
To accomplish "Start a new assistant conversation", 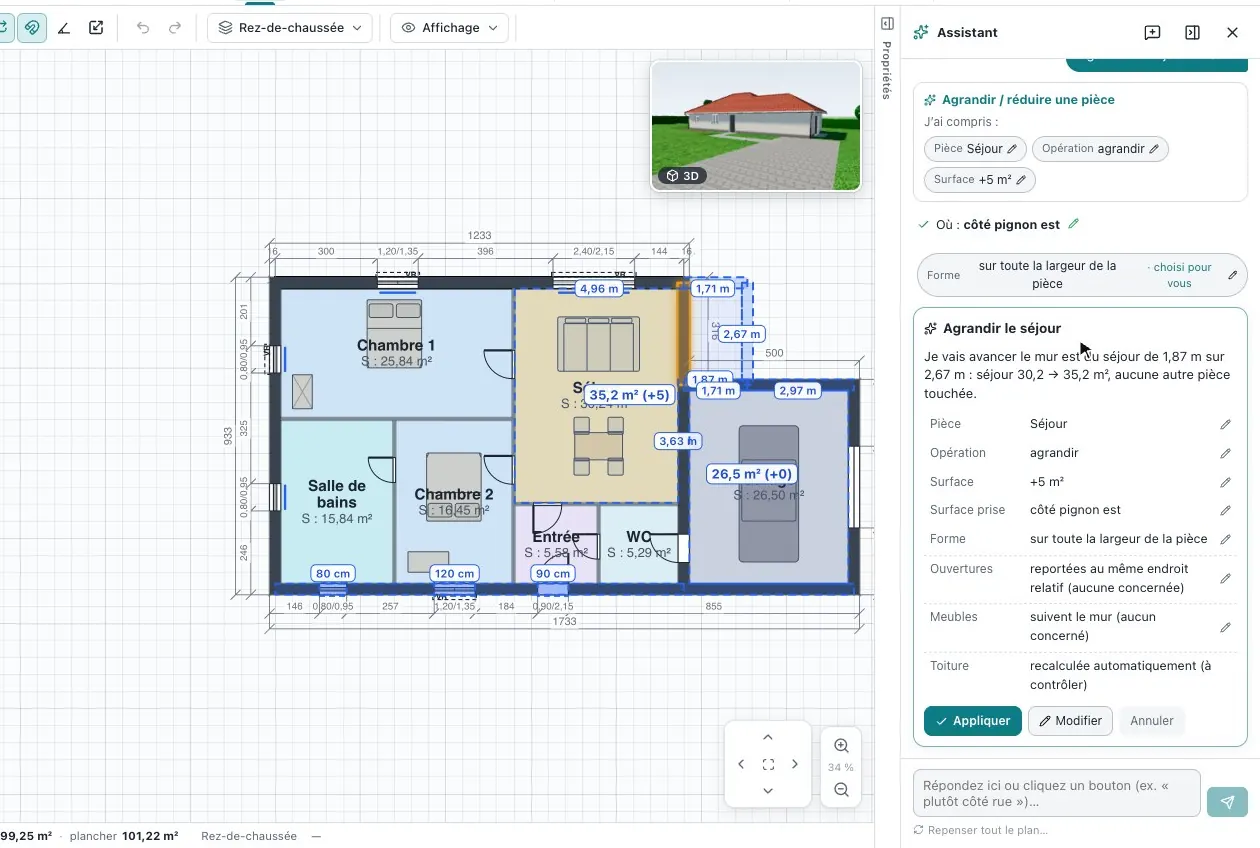I will point(1152,32).
